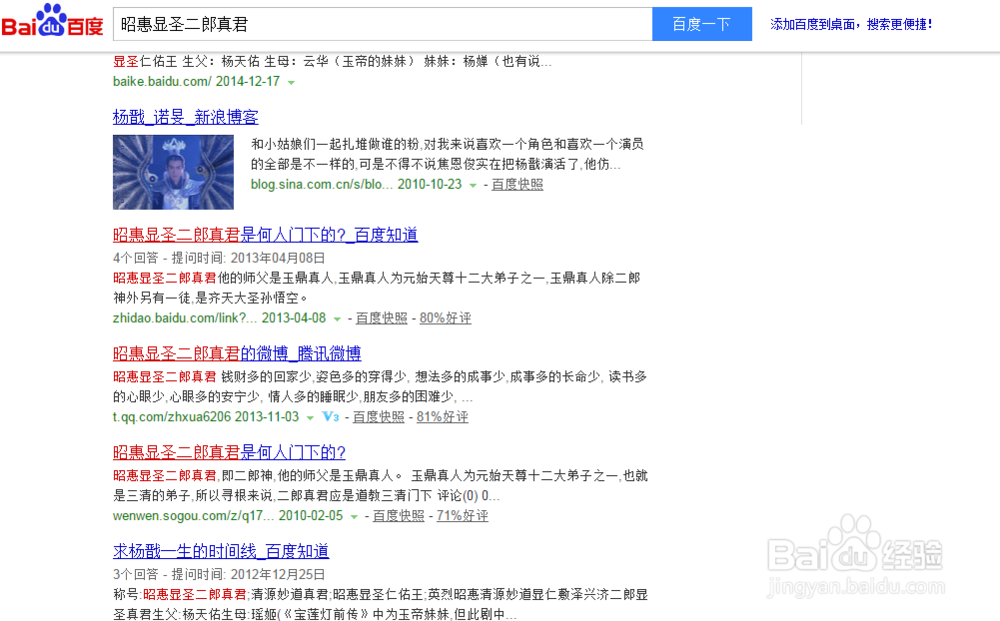Click the zhidao.baidu.com/link?... URL text
This screenshot has width=1000, height=621.
tap(186, 318)
